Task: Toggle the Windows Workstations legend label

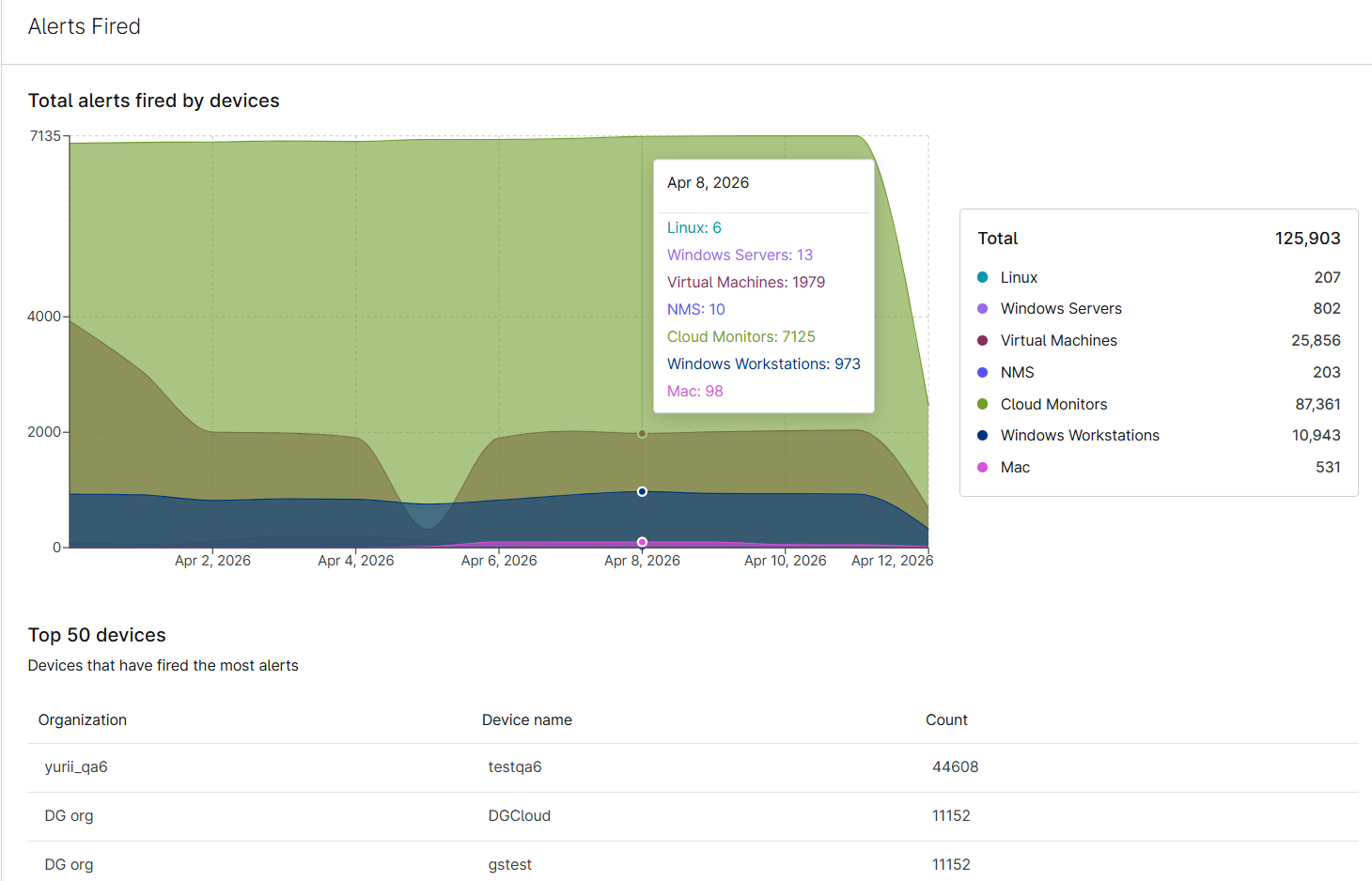Action: [1080, 435]
